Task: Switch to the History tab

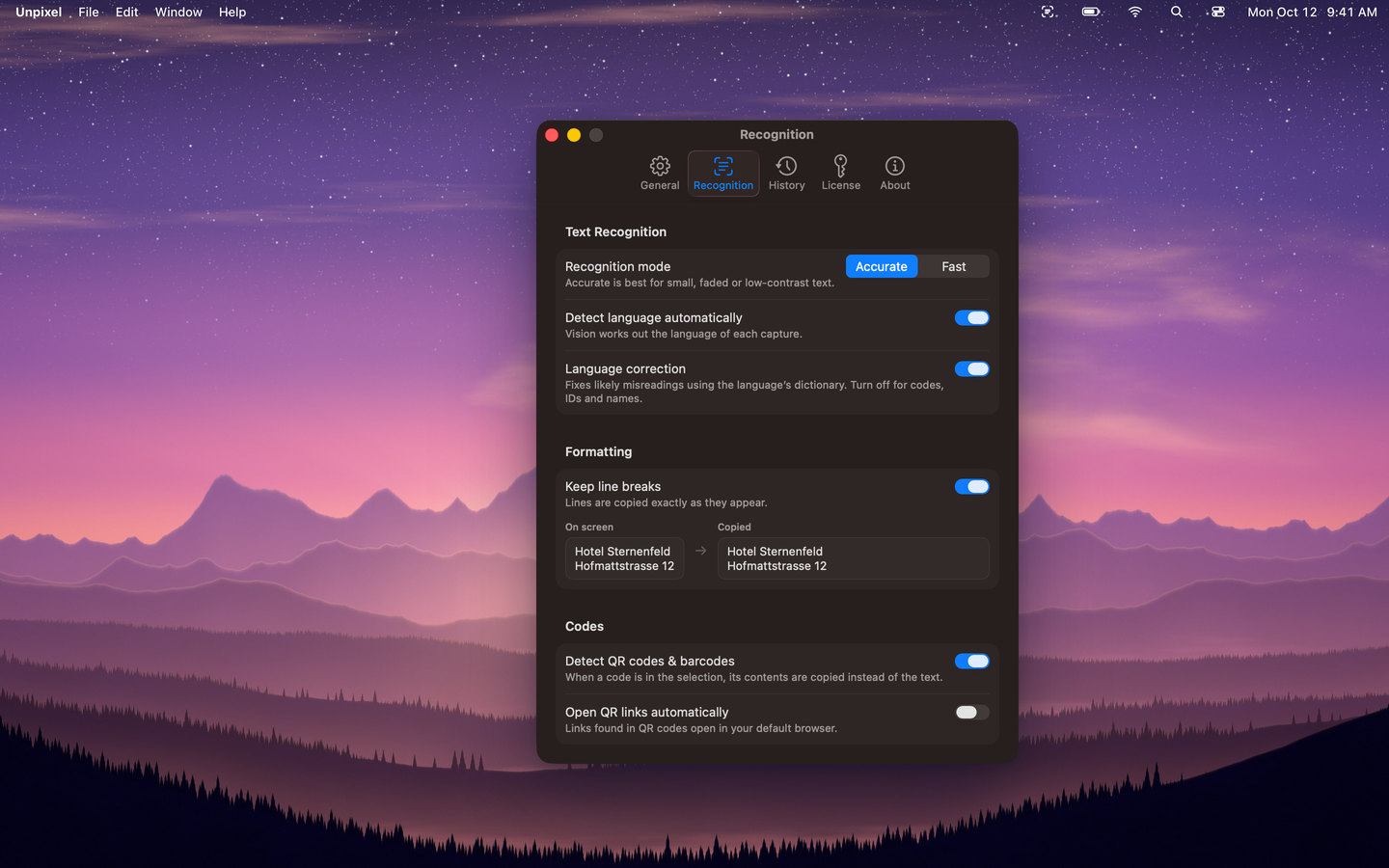Action: 786,174
